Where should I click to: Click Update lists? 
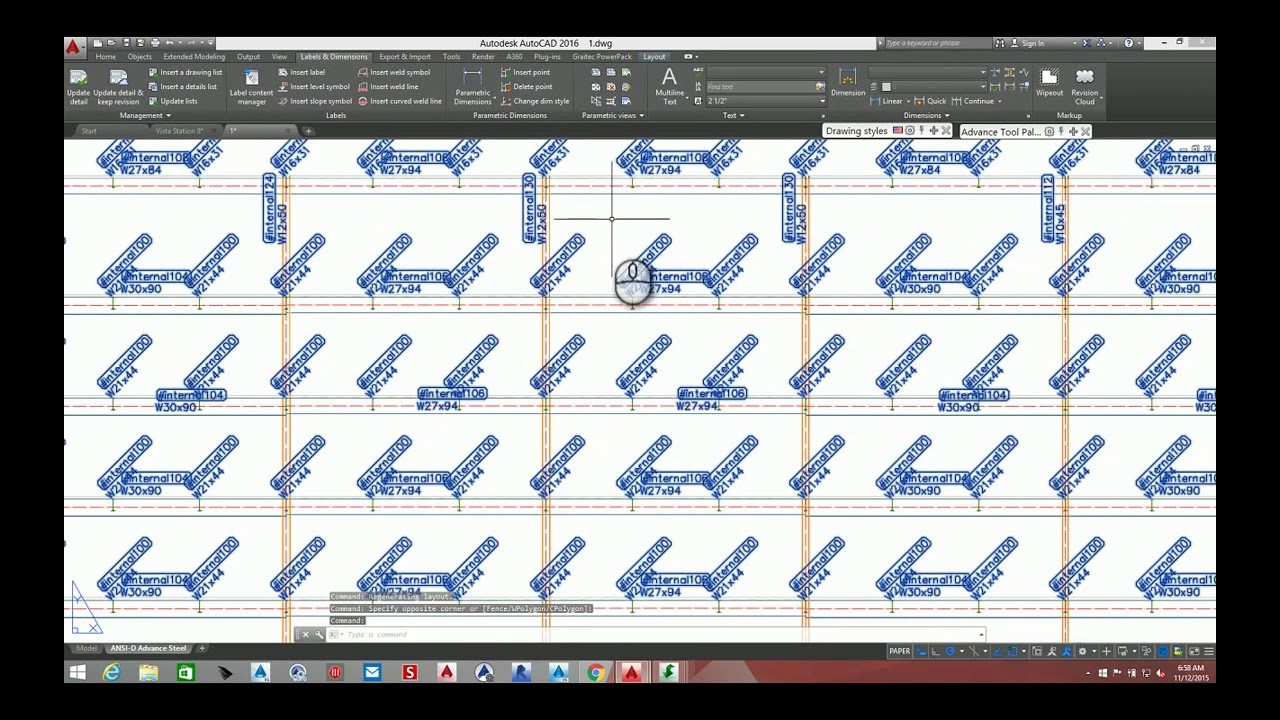tap(173, 101)
